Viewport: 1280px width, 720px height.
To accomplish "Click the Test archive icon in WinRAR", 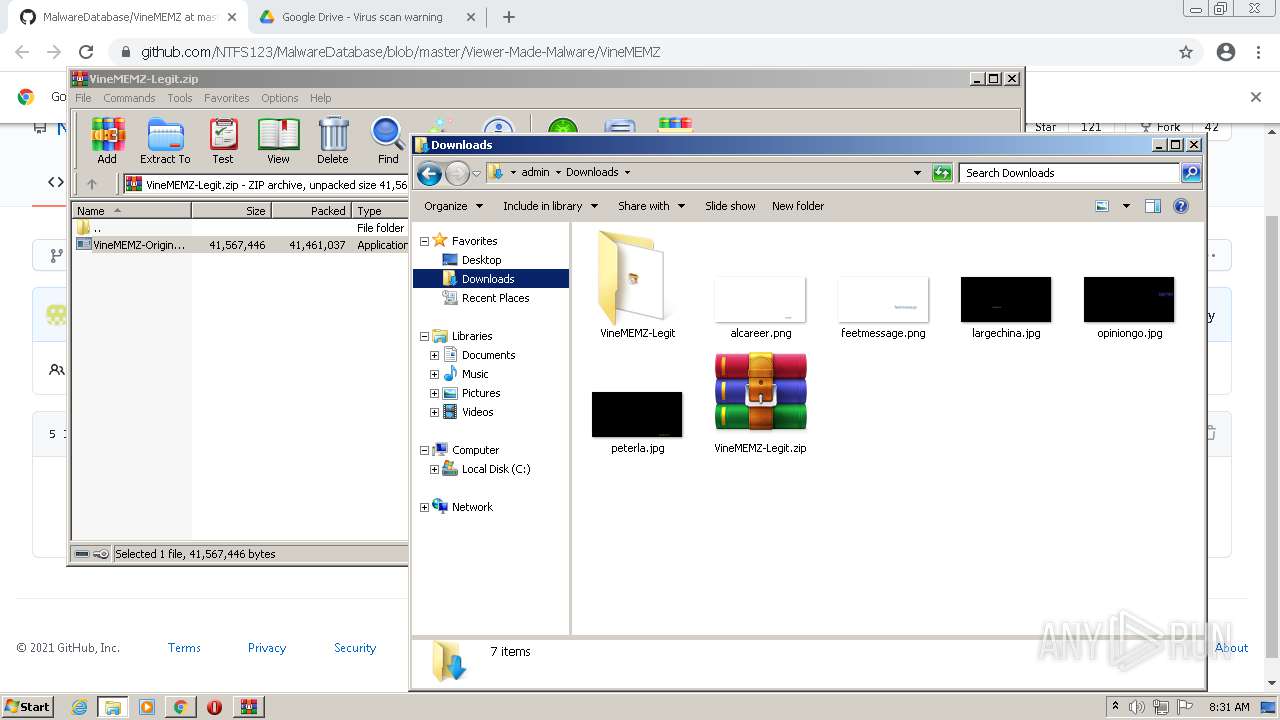I will (223, 140).
